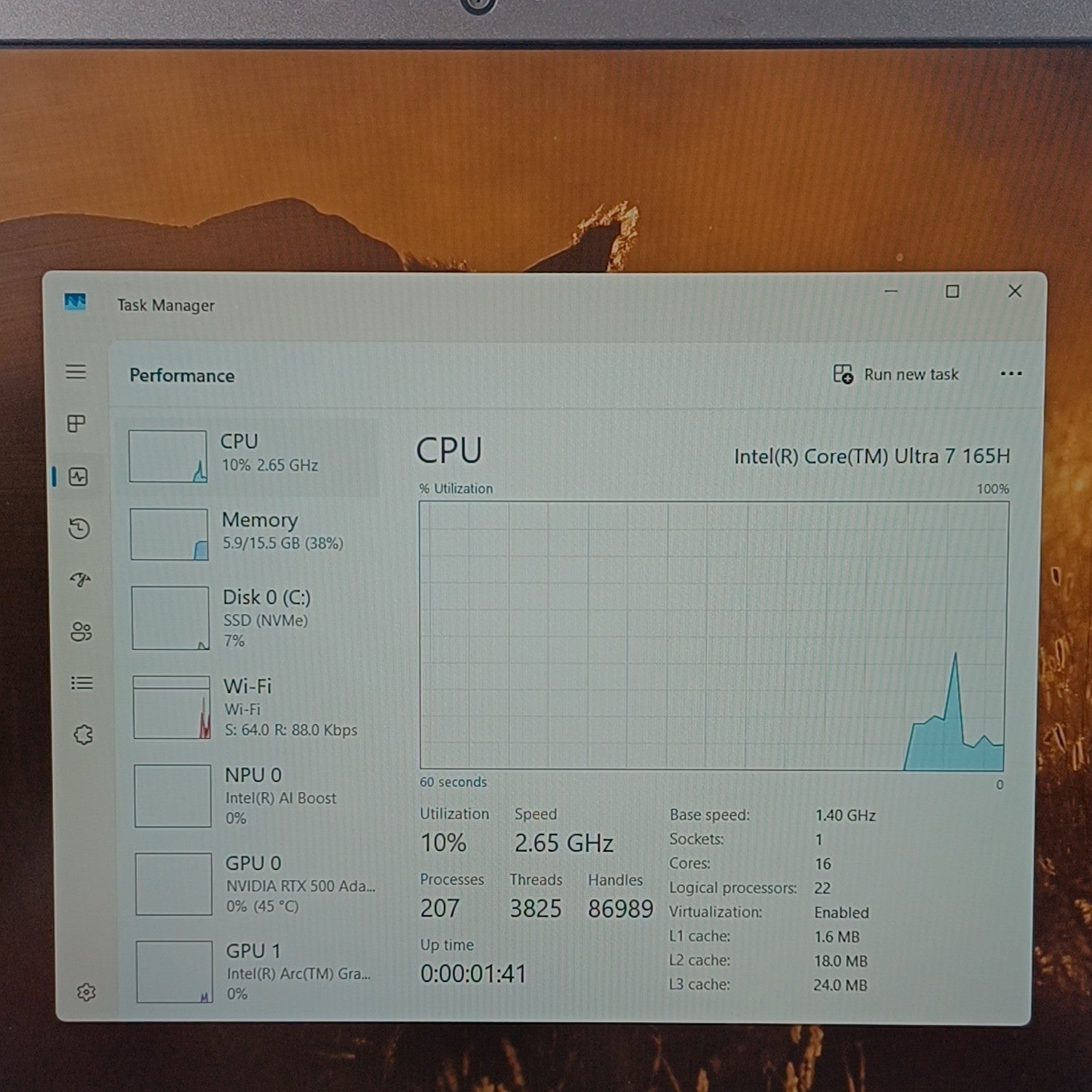Select GPU 1 Intel Arc graphics
The image size is (1092, 1092).
coord(256,972)
